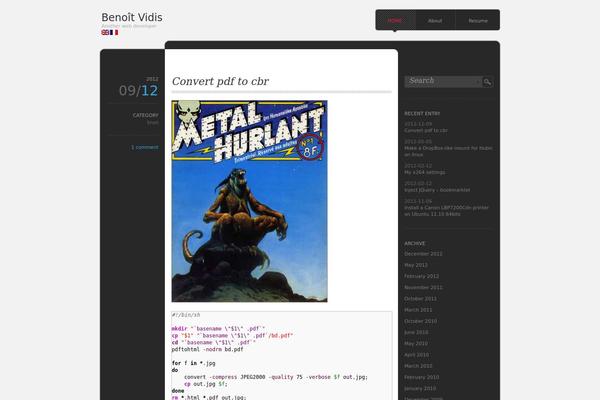Open the April 2010 archive

click(416, 355)
